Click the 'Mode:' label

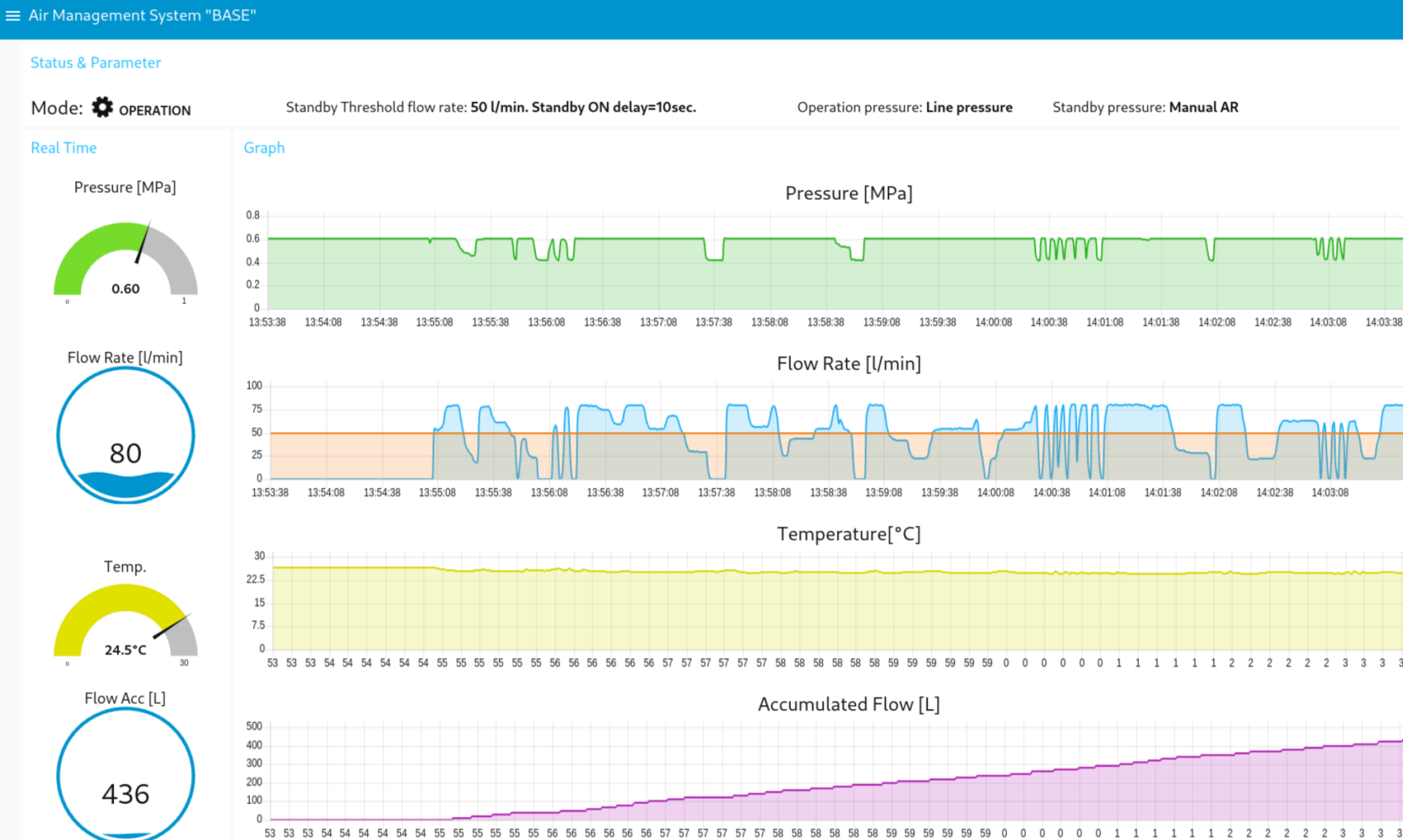(57, 108)
